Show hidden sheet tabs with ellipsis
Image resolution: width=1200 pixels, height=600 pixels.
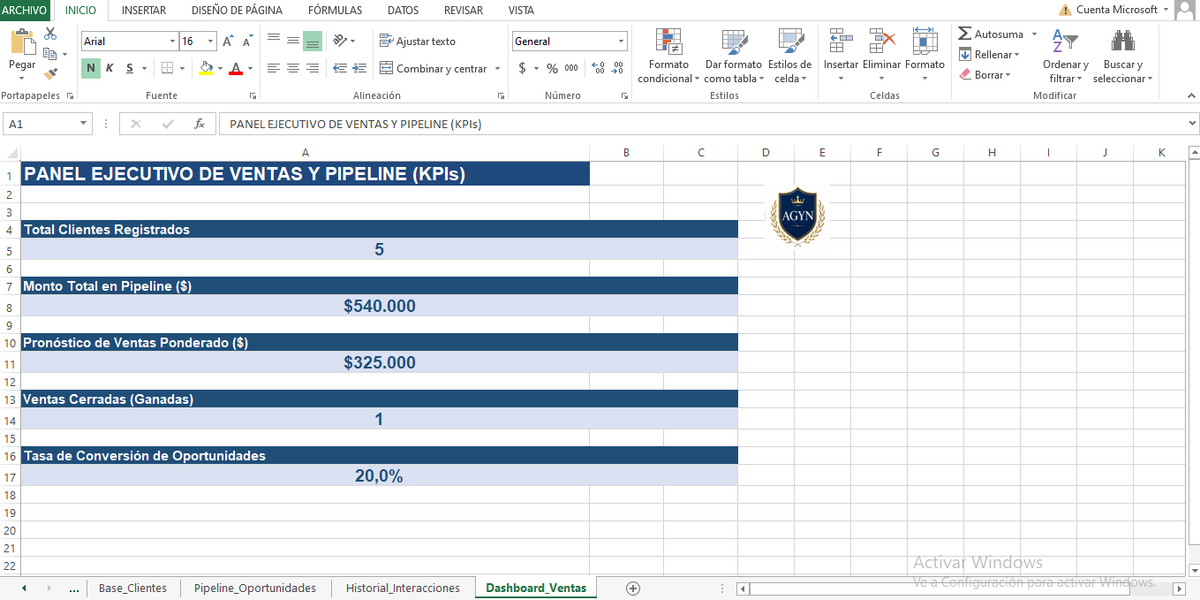74,588
